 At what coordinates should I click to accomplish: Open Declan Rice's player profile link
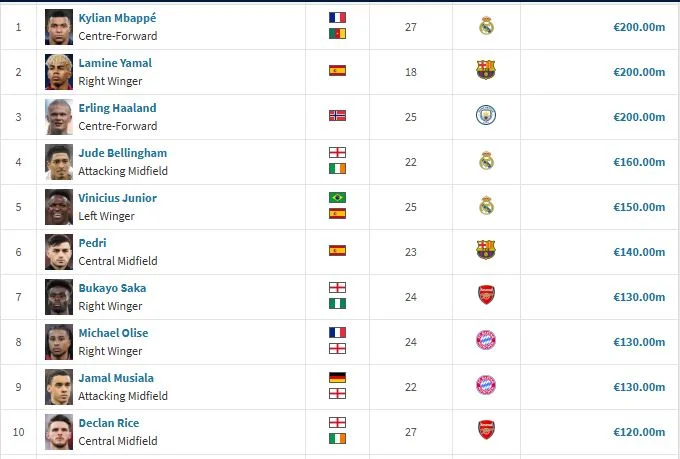pos(109,423)
